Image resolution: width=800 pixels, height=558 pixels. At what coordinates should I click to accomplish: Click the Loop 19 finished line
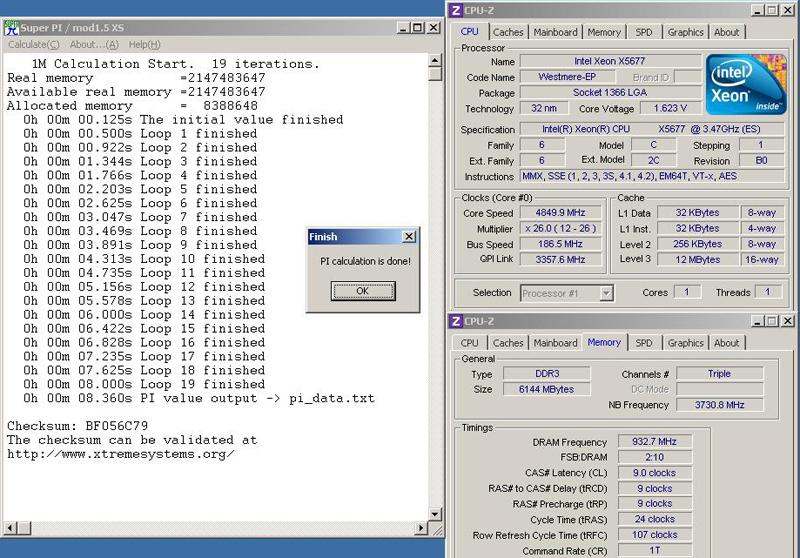click(144, 384)
